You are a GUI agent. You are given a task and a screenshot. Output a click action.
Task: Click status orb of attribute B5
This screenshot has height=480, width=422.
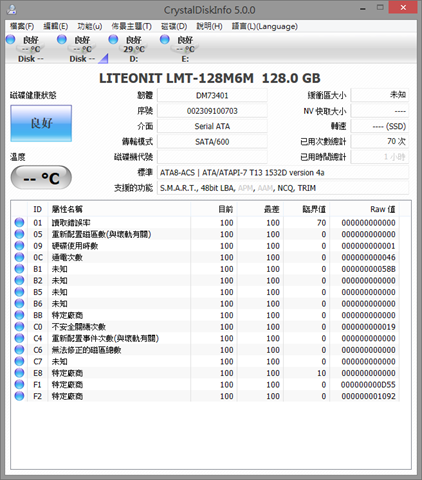point(19,292)
